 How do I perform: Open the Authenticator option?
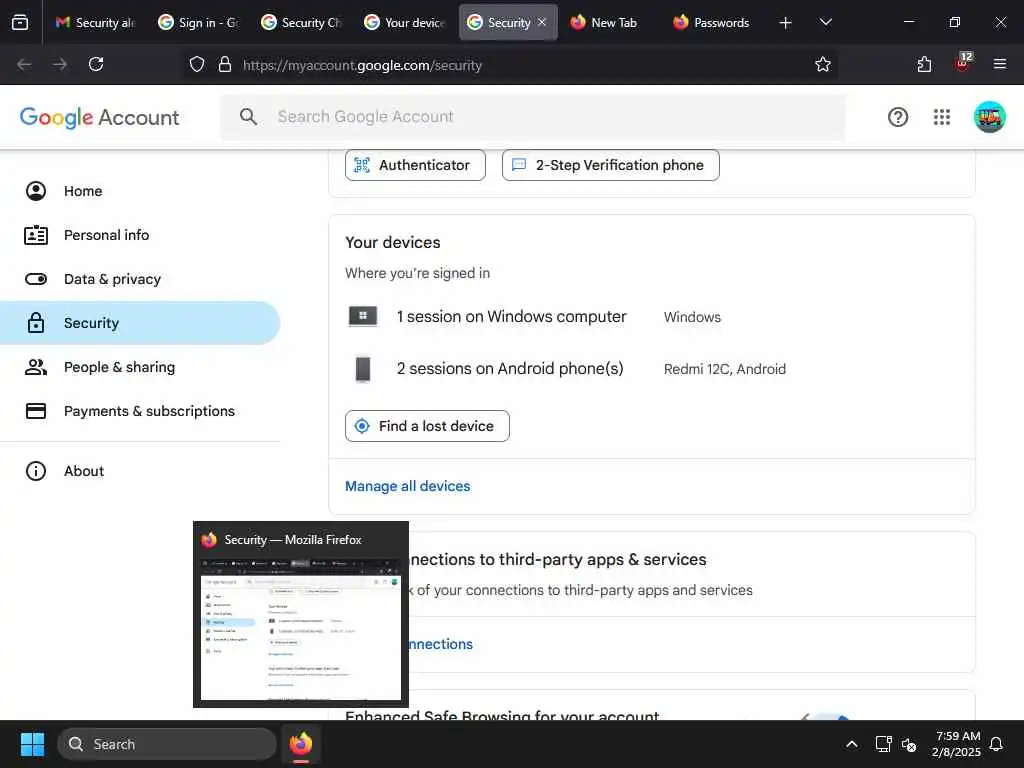[x=415, y=165]
